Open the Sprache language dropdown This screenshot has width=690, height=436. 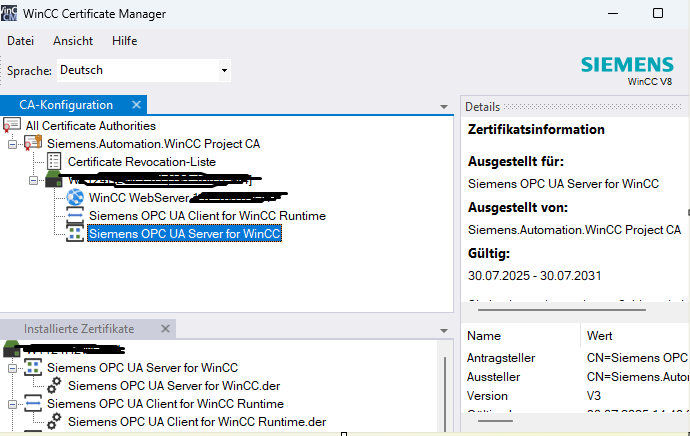[224, 70]
